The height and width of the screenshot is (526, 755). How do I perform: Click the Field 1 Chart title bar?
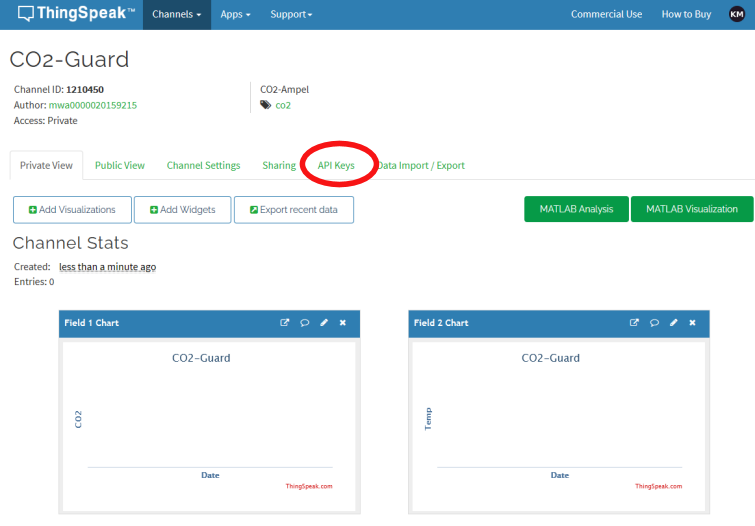[x=209, y=323]
